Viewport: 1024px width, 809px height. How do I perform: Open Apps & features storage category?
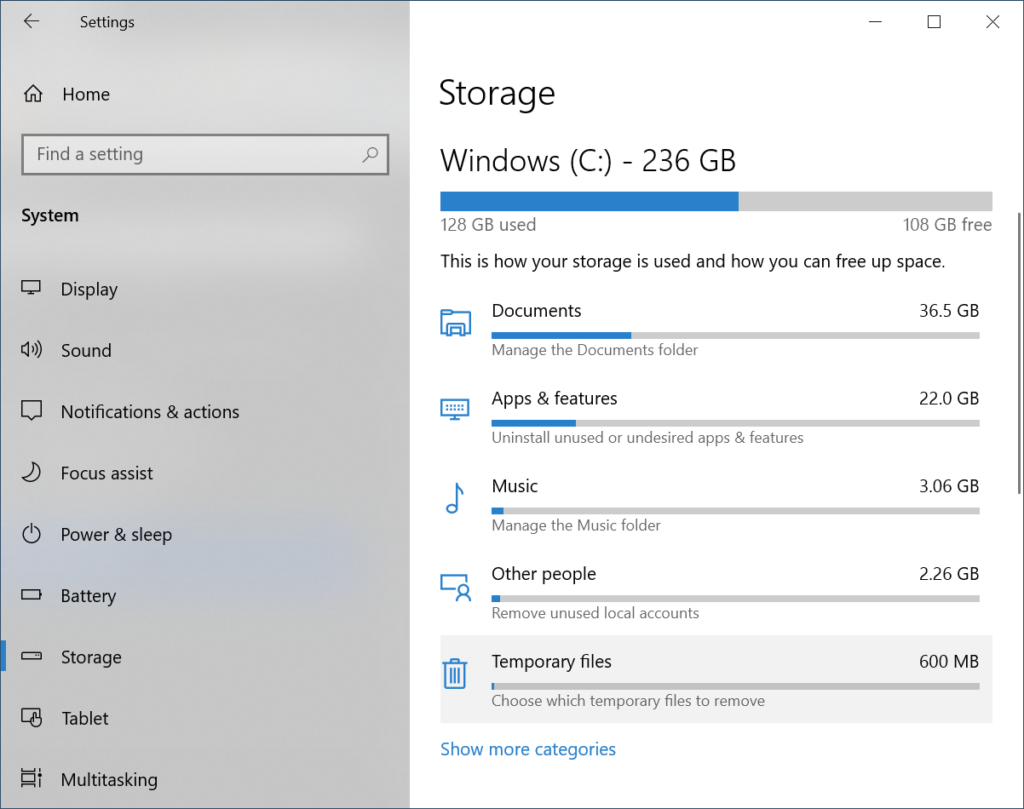(716, 417)
